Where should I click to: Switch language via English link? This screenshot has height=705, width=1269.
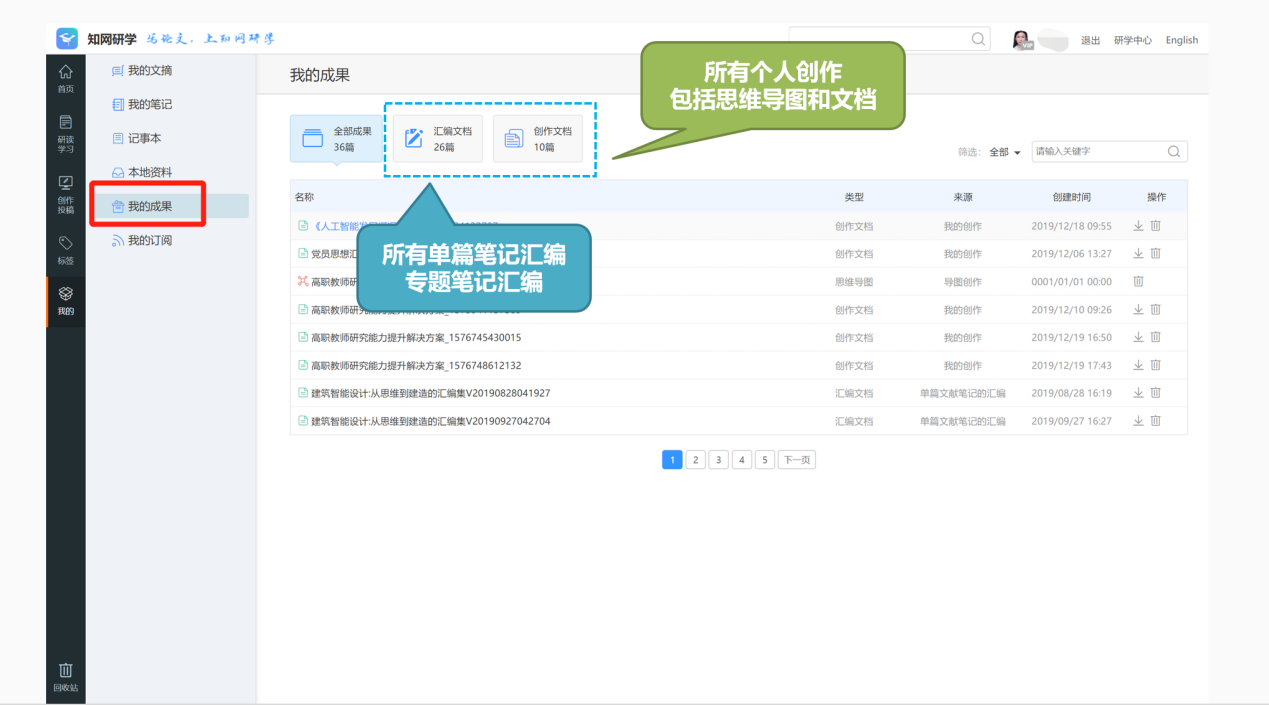click(1181, 40)
